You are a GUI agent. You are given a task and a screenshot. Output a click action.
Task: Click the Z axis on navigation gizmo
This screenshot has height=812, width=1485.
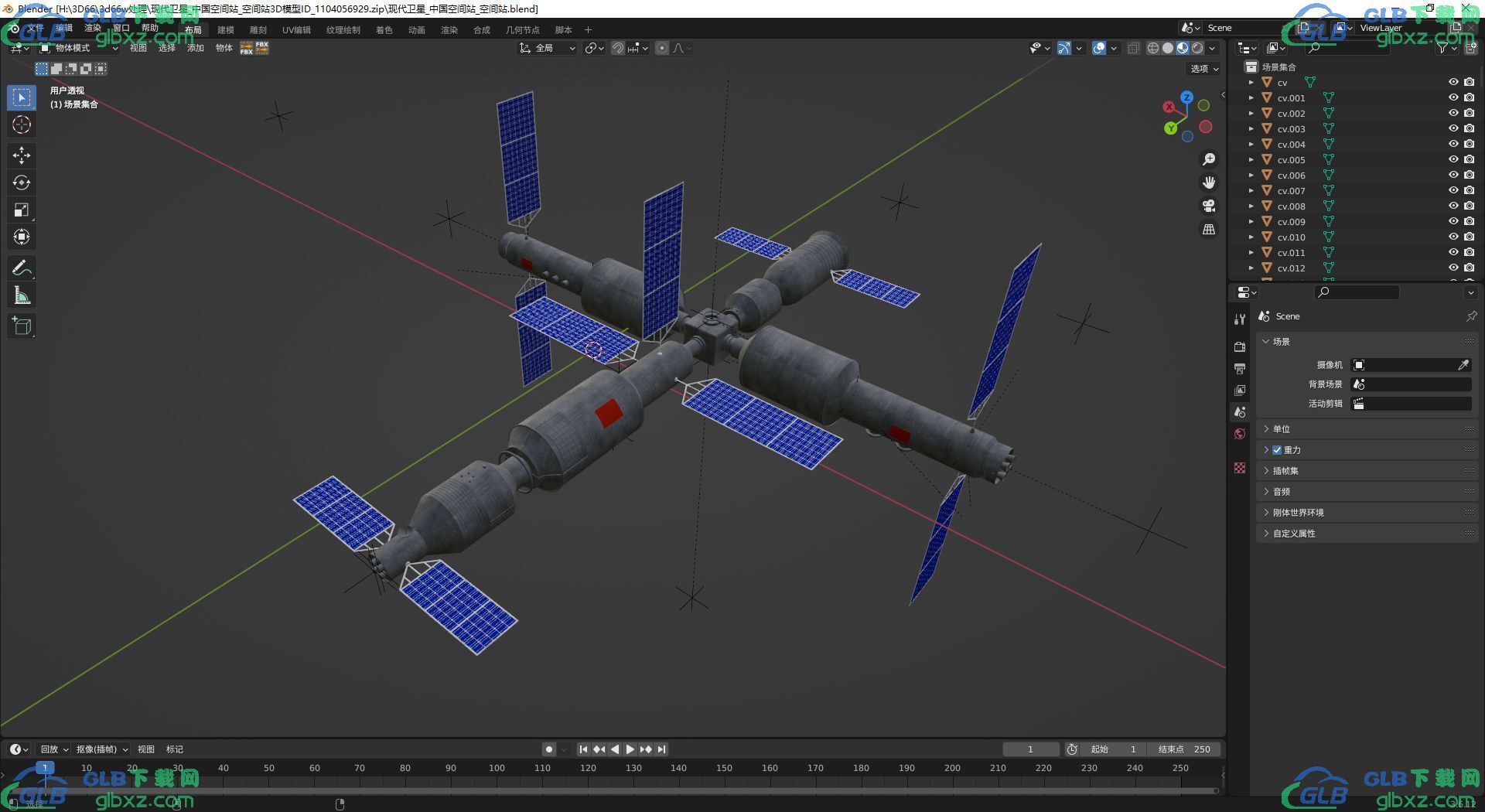coord(1186,98)
